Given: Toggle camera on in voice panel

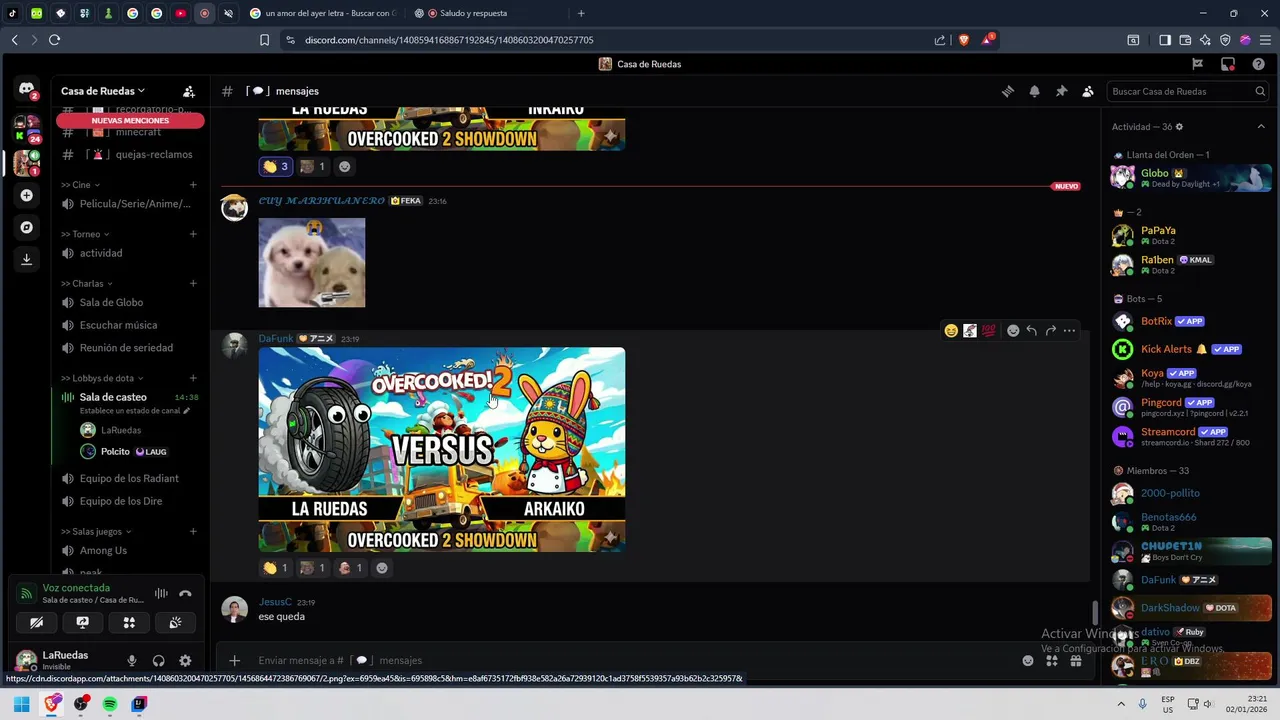Looking at the screenshot, I should coord(37,622).
